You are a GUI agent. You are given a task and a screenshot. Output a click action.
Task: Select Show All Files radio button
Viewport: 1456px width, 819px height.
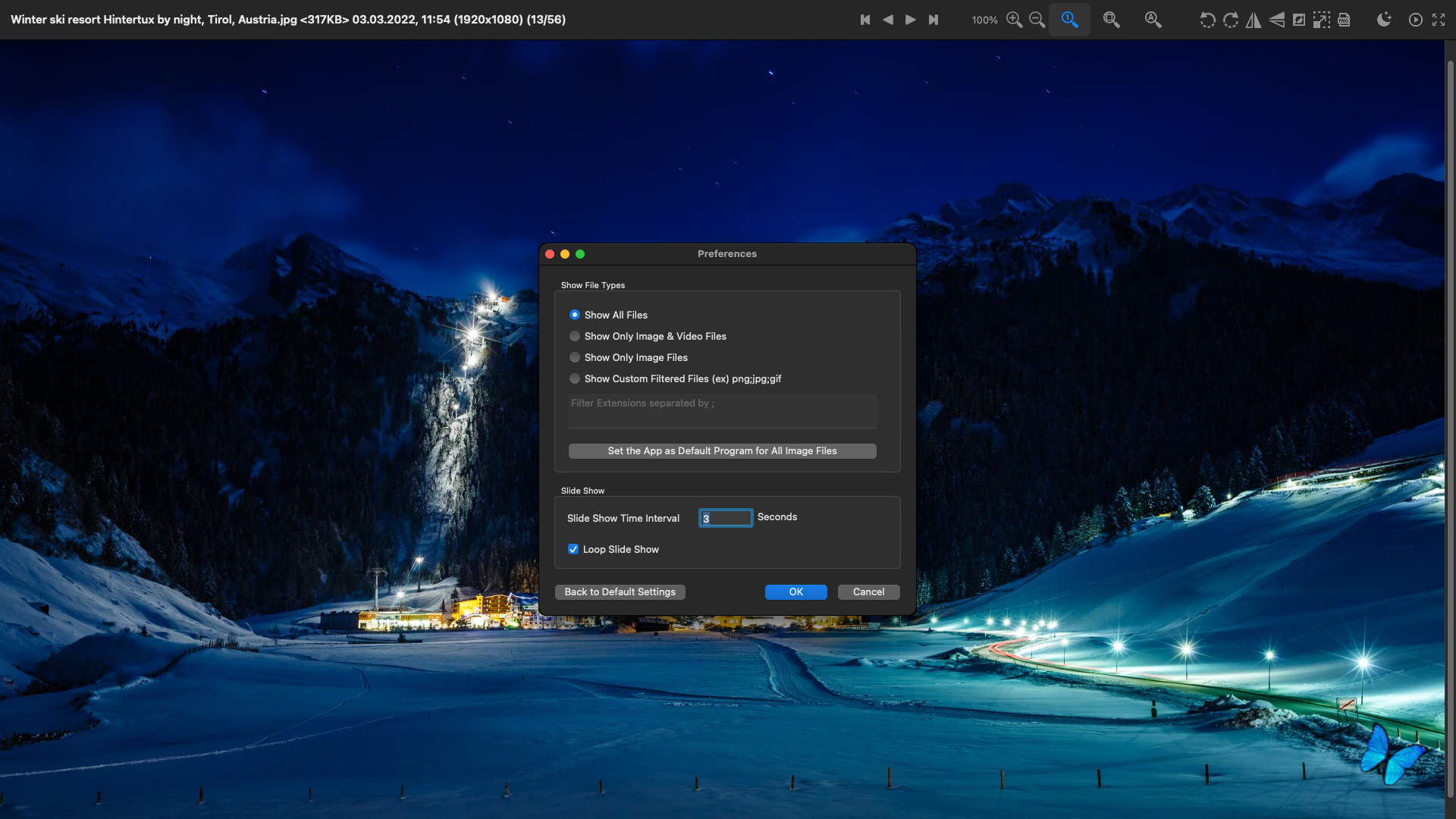click(x=575, y=315)
